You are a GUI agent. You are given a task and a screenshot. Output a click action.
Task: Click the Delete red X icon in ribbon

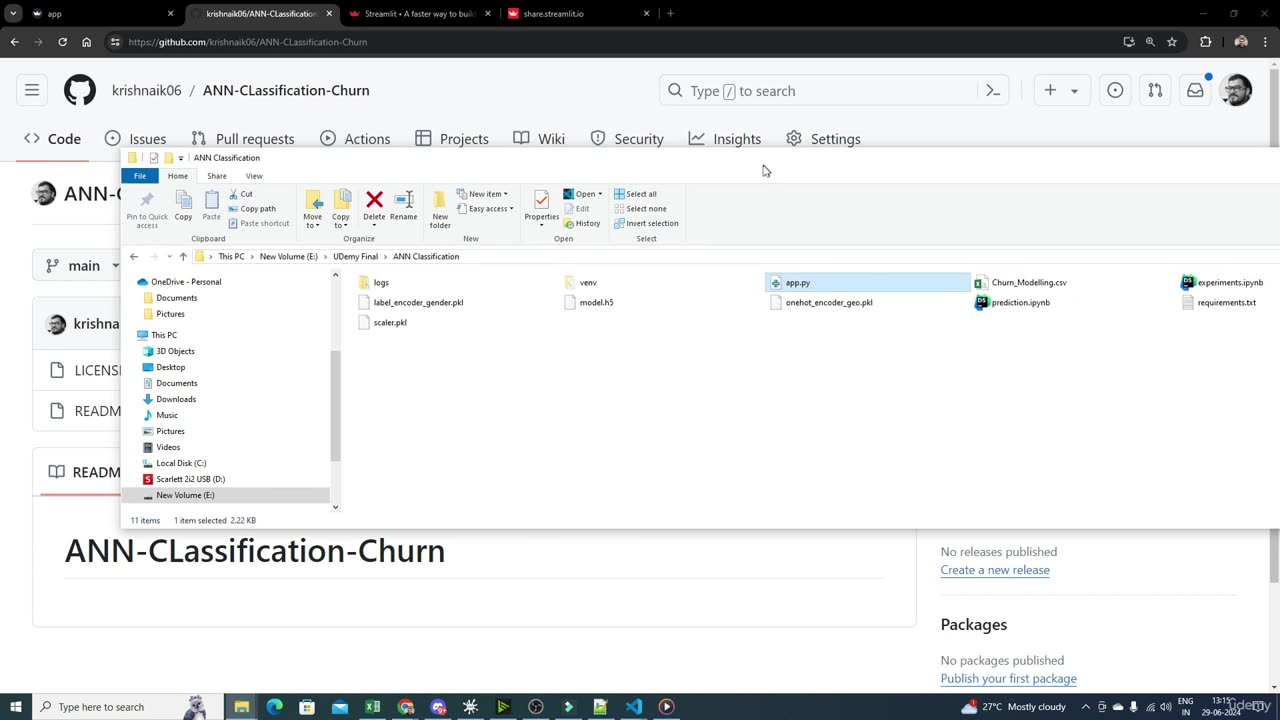pos(374,200)
